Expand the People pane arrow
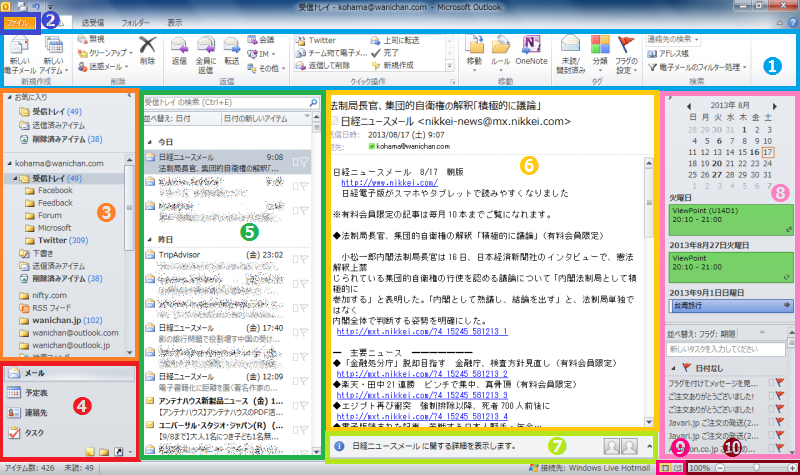 649,446
